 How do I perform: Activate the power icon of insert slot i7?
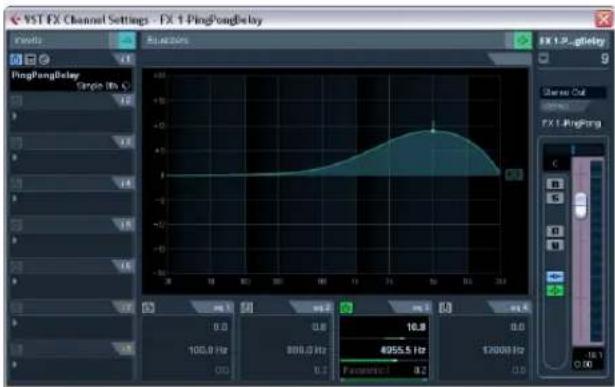coord(16,308)
